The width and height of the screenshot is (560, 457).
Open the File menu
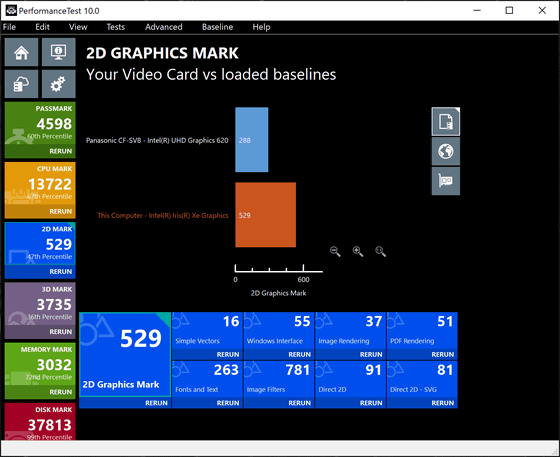[9, 27]
